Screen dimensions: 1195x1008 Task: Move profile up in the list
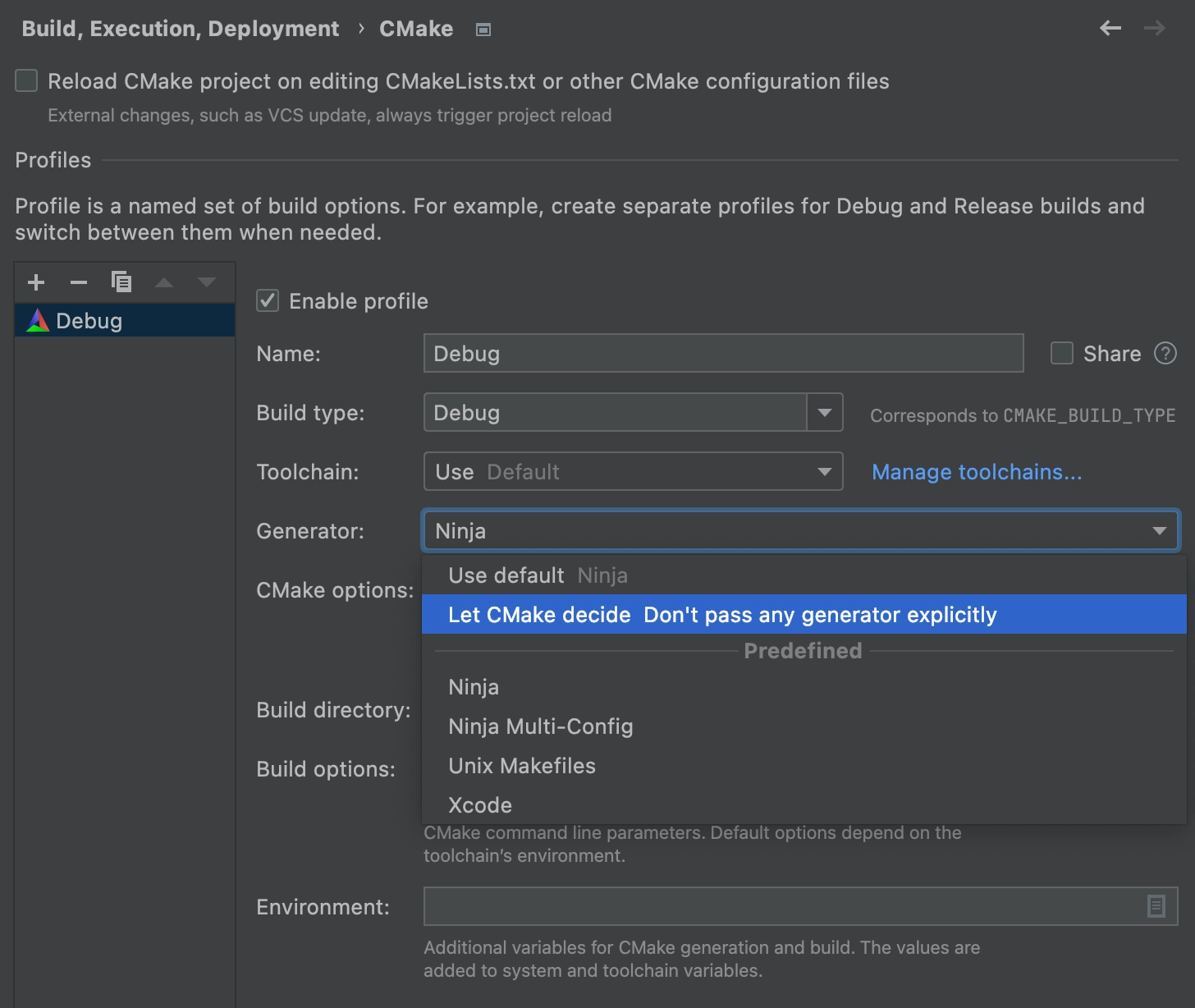tap(164, 282)
